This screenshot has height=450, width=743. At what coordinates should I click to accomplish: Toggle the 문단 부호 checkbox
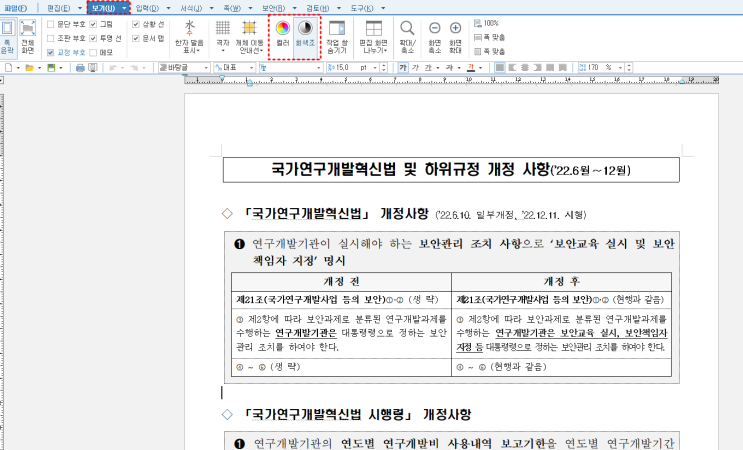tap(50, 24)
